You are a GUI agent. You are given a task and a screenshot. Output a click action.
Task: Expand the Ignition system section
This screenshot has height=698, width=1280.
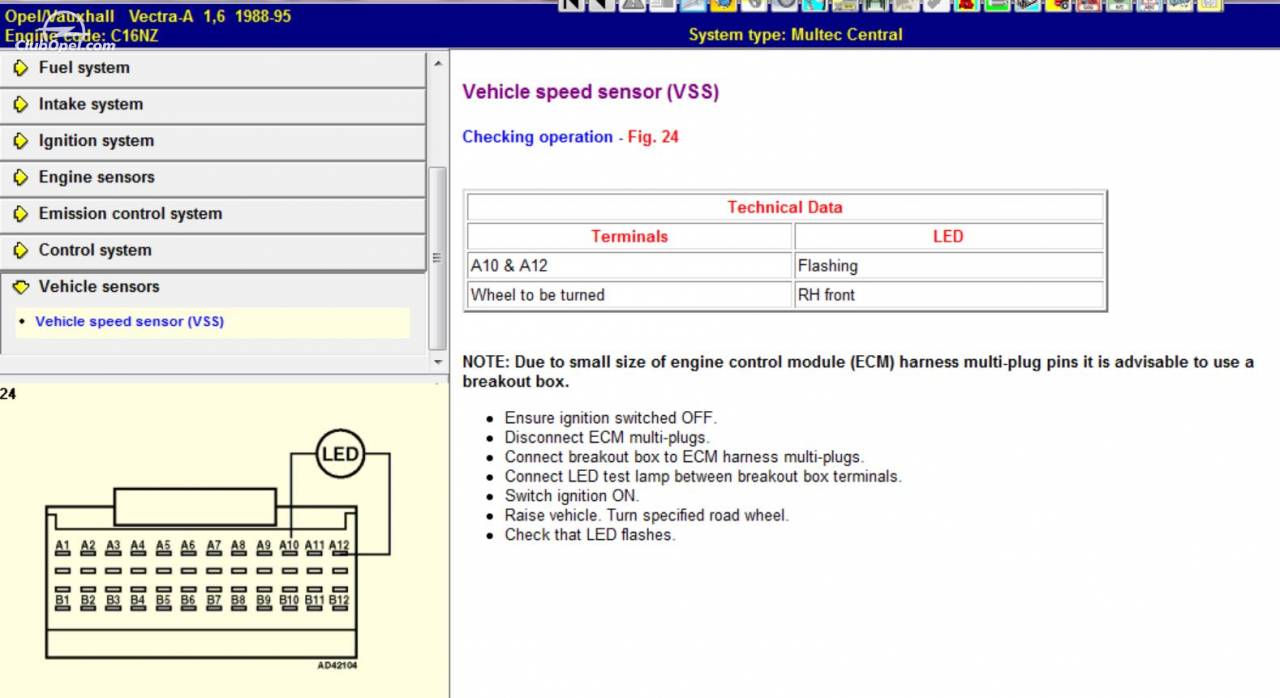pyautogui.click(x=212, y=141)
